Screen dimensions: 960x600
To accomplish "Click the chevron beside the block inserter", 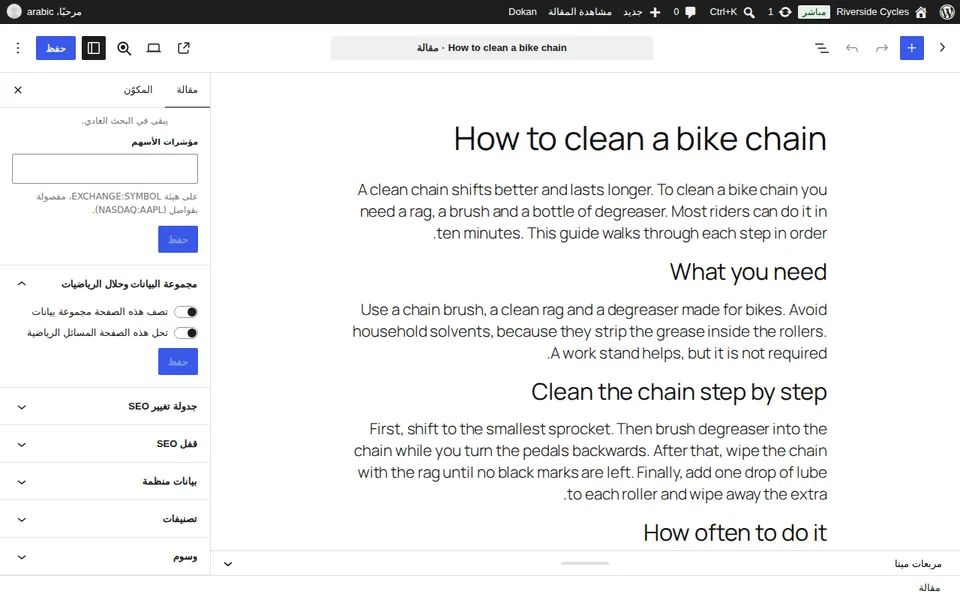I will pyautogui.click(x=942, y=48).
